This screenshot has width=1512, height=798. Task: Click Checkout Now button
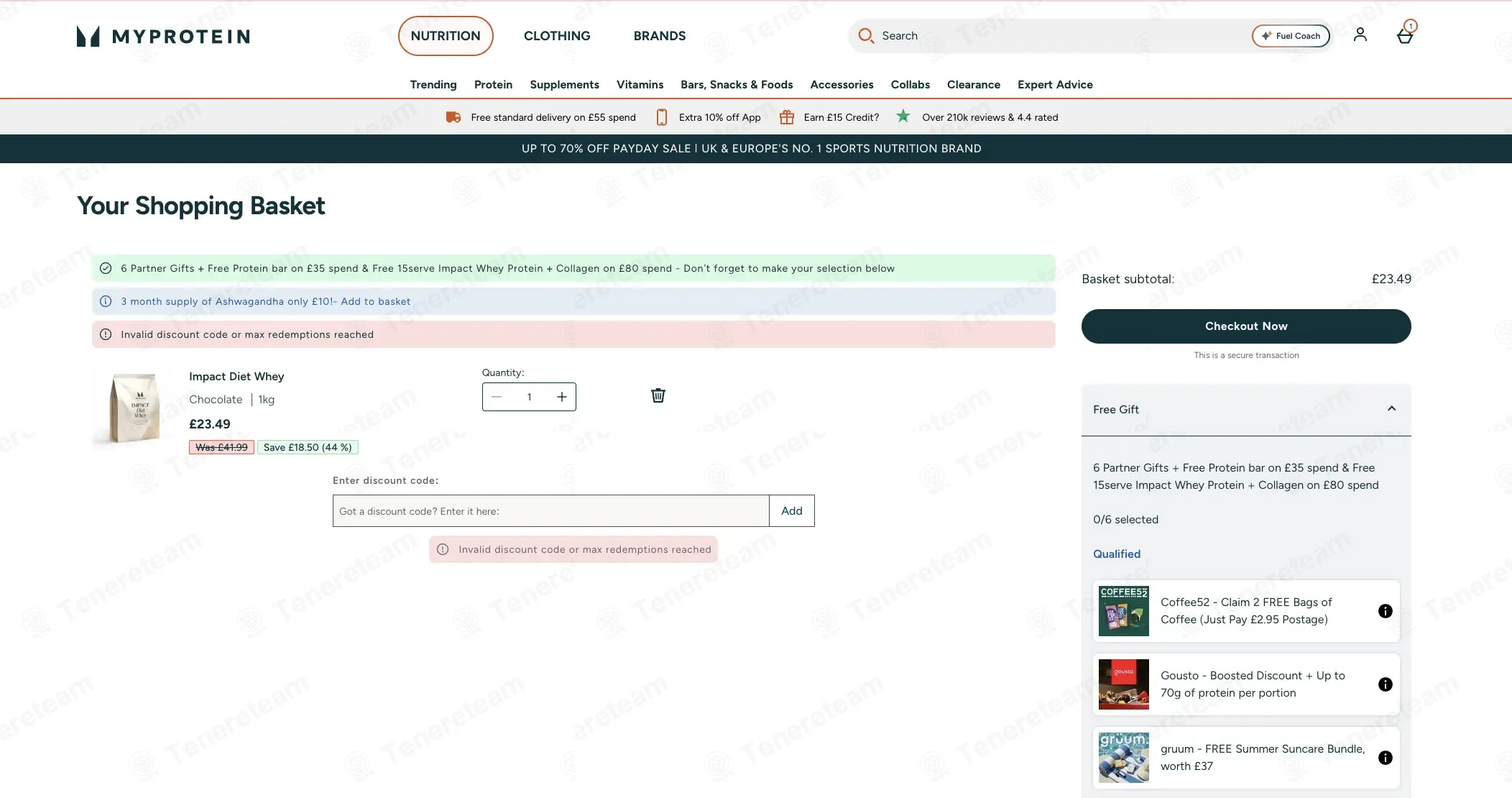(1246, 326)
